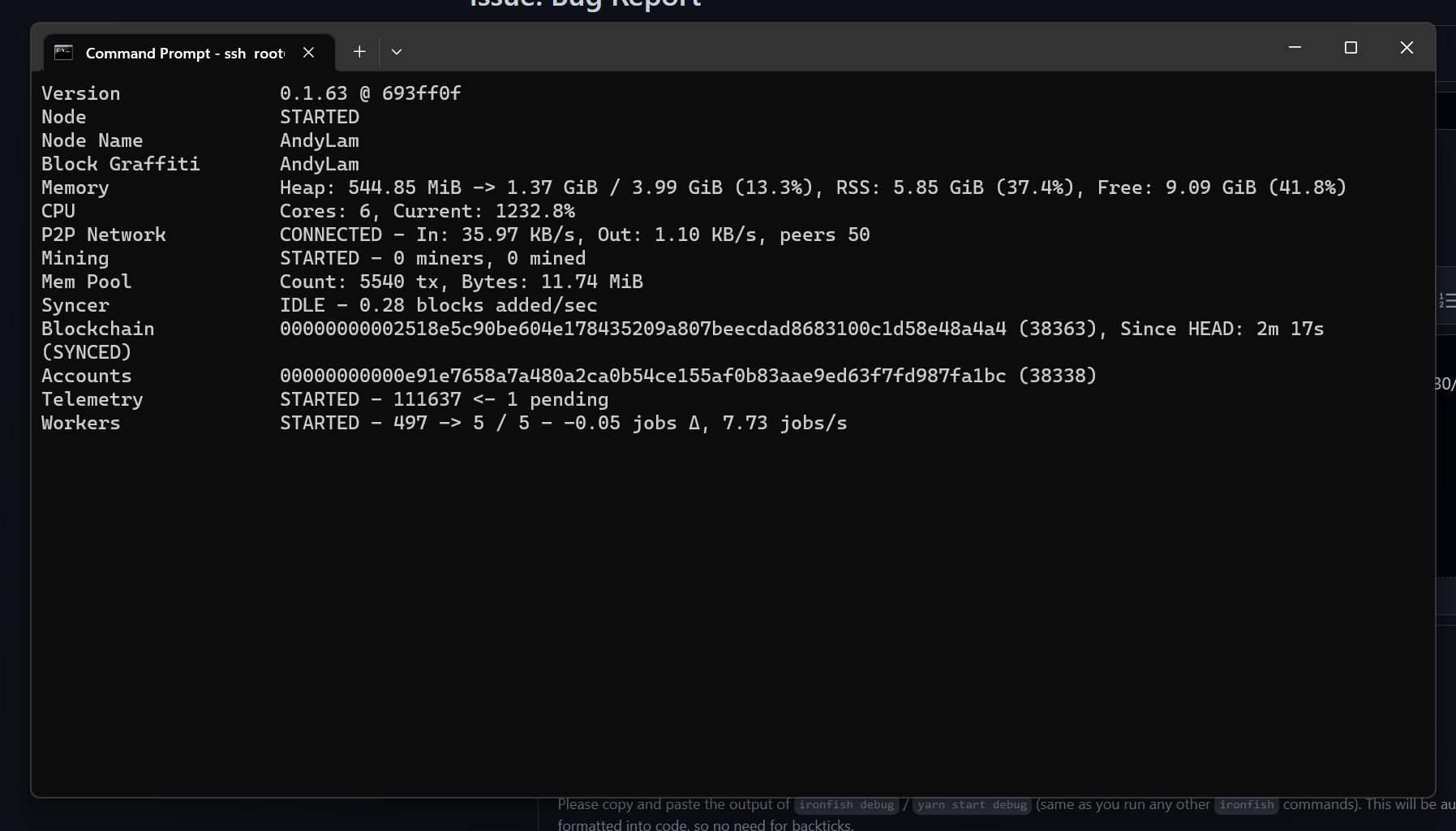The width and height of the screenshot is (1456, 831).
Task: Open a new tab with the plus icon
Action: click(x=359, y=51)
